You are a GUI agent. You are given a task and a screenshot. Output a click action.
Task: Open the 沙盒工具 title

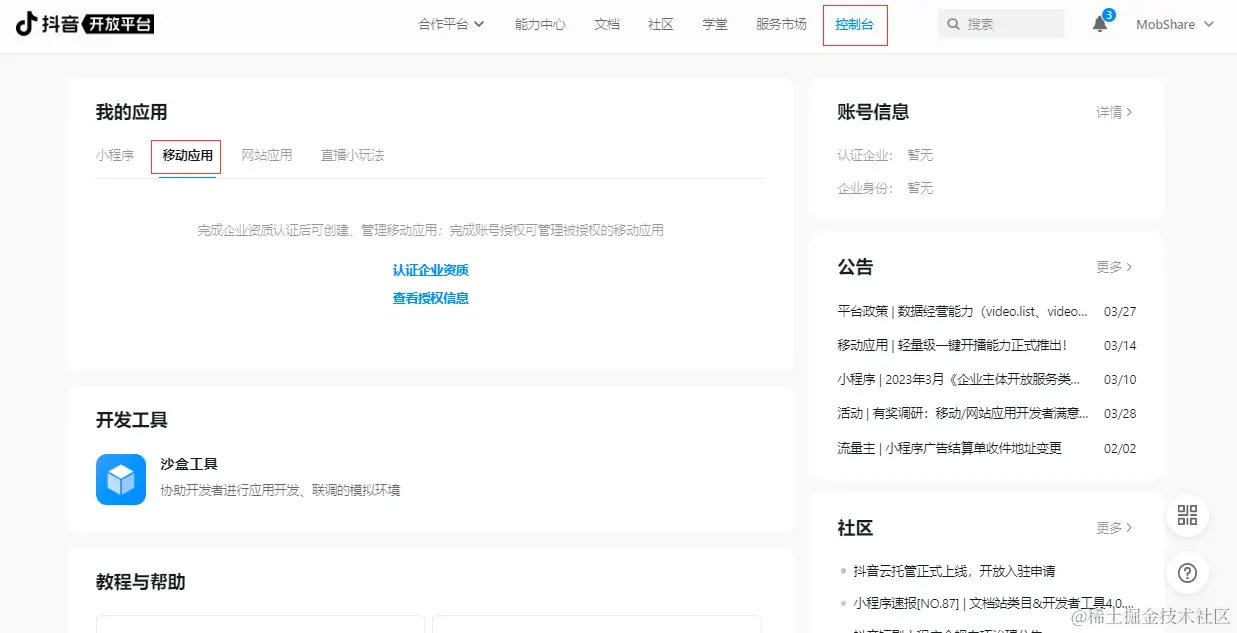189,464
